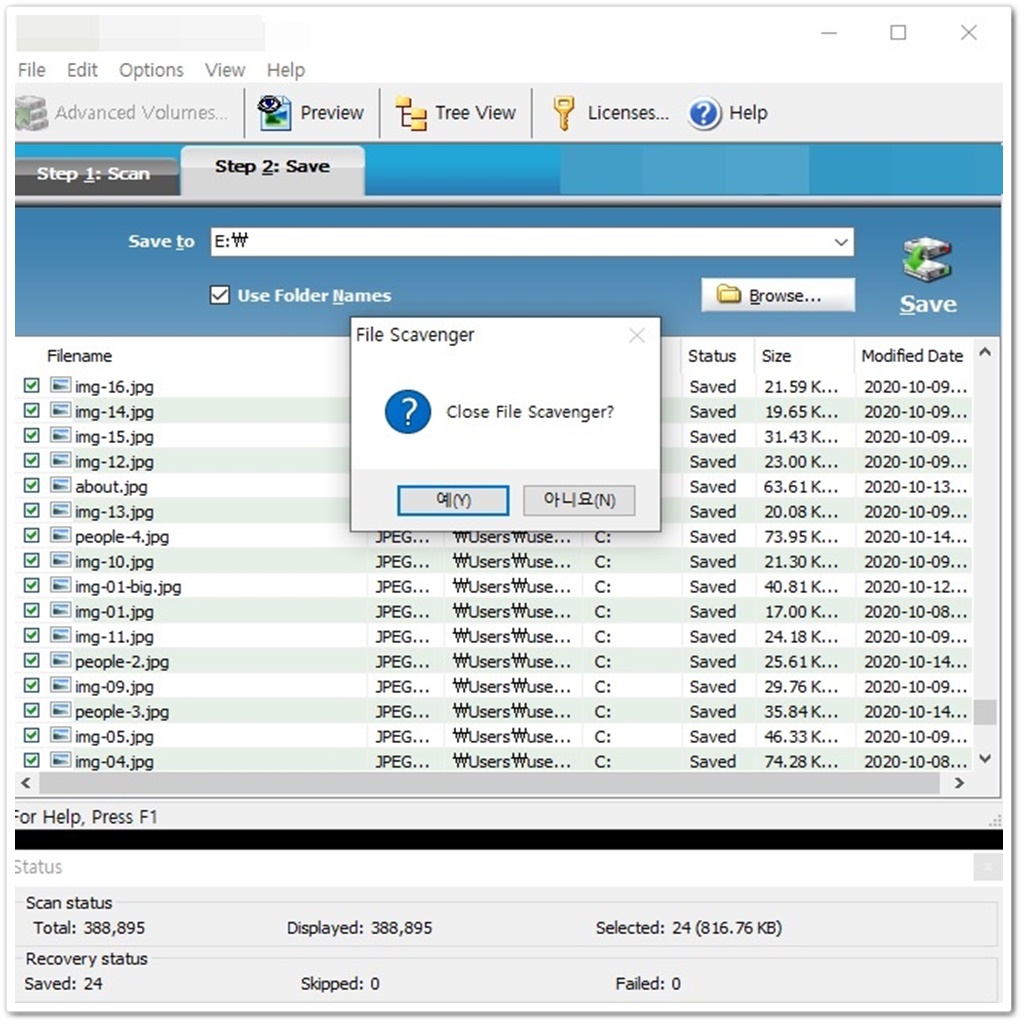Open Licenses key icon
This screenshot has height=1024, width=1024.
[564, 113]
